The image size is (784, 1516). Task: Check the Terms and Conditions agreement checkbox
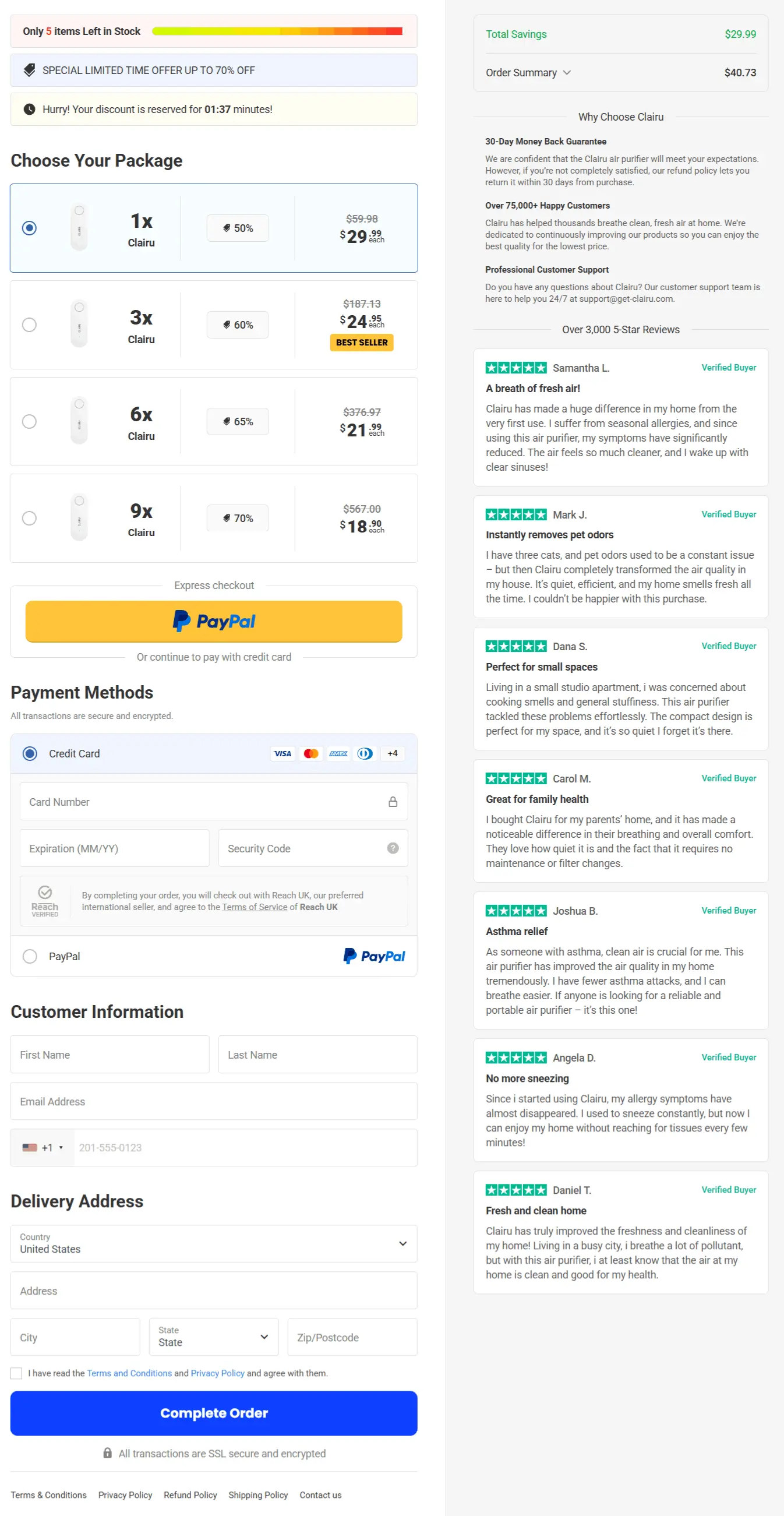click(x=16, y=1373)
